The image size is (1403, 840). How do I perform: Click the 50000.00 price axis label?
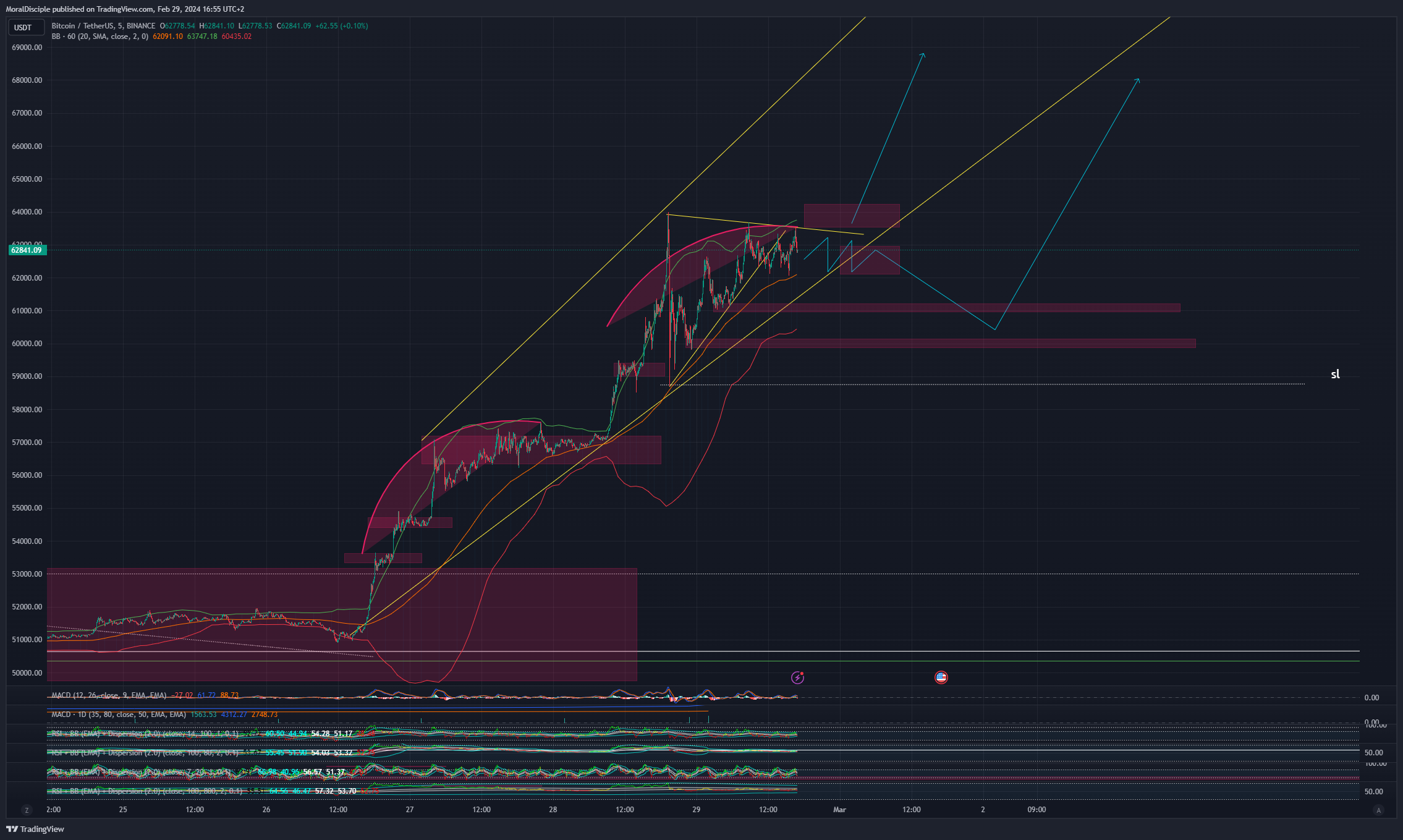coord(27,673)
